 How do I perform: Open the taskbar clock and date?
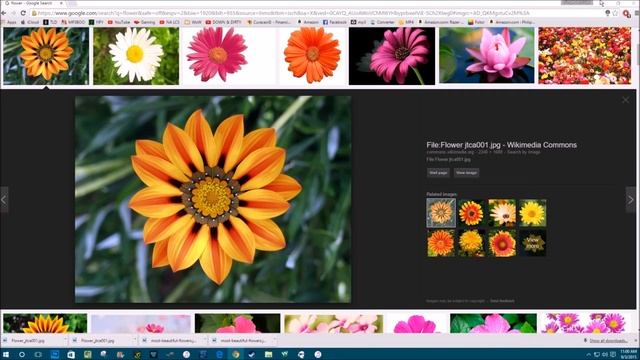point(629,354)
